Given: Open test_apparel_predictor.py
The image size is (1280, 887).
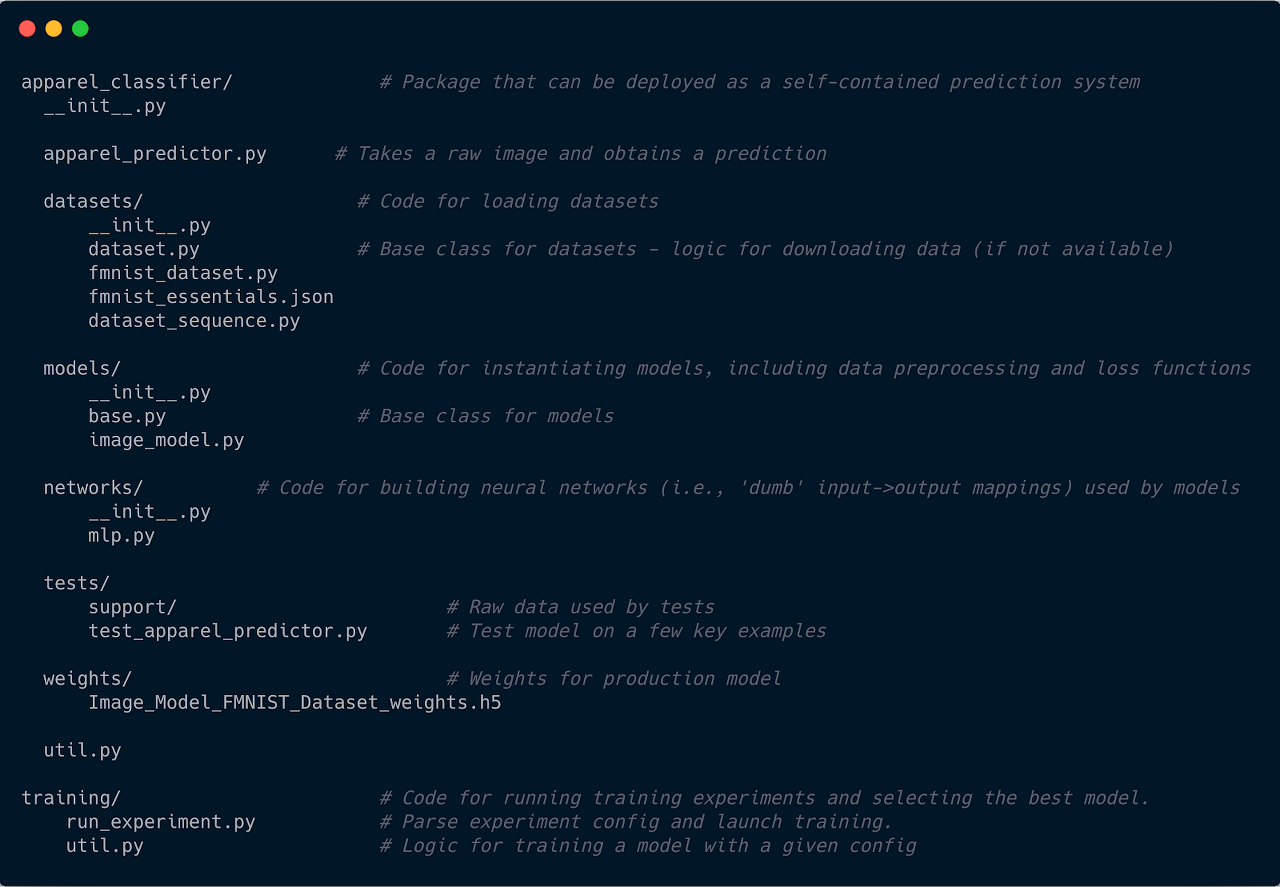Looking at the screenshot, I should 228,630.
